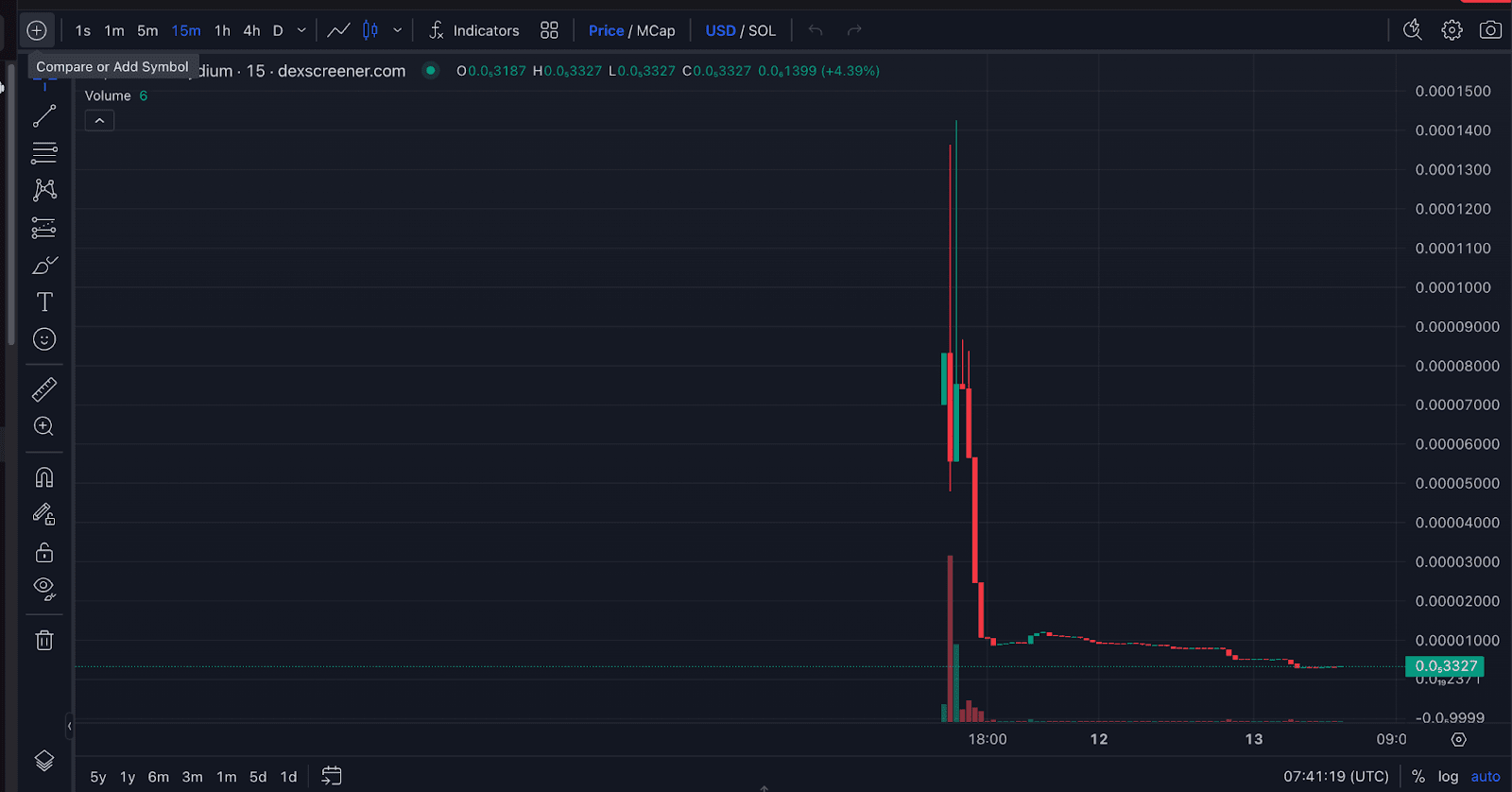Switch chart style to line icon
1512x792 pixels.
coord(338,30)
